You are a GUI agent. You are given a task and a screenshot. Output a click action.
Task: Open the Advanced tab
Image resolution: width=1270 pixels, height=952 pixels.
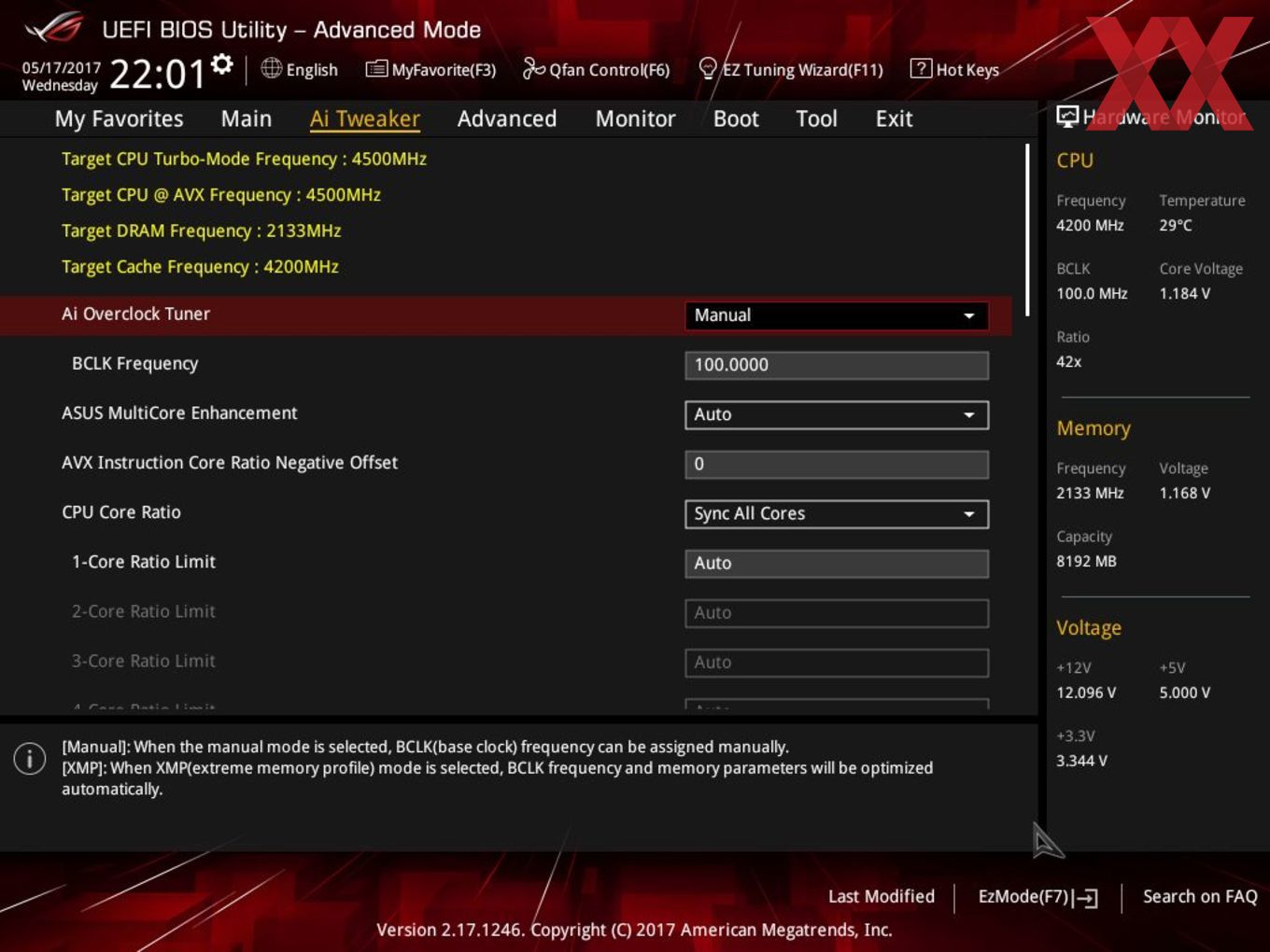[x=507, y=119]
